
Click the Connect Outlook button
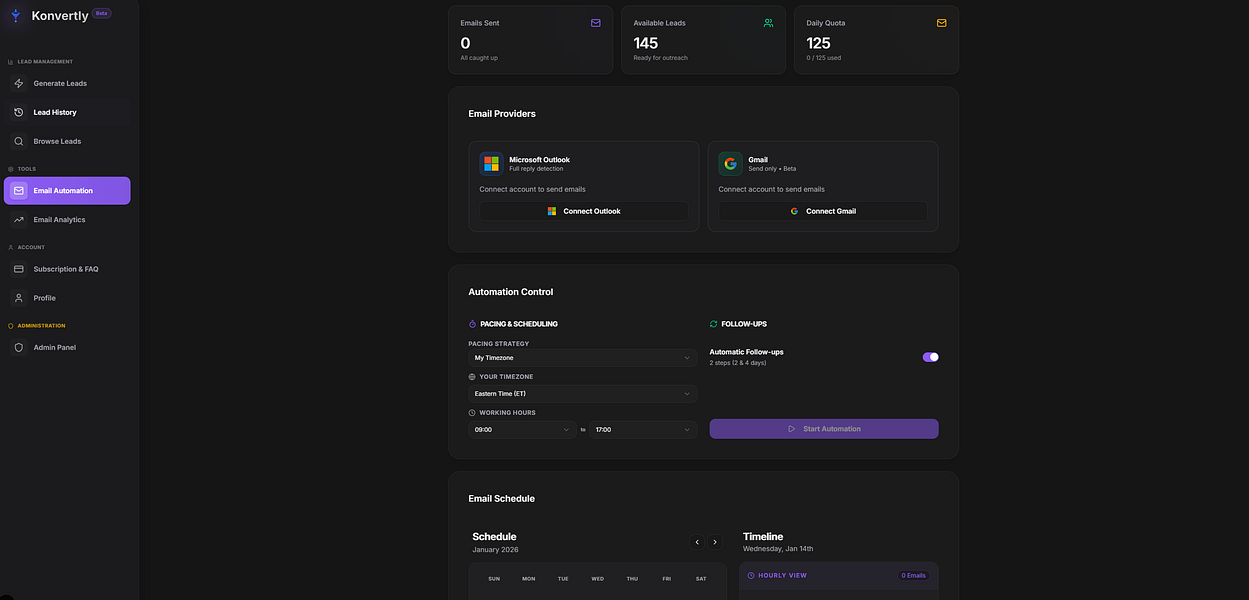click(x=584, y=211)
